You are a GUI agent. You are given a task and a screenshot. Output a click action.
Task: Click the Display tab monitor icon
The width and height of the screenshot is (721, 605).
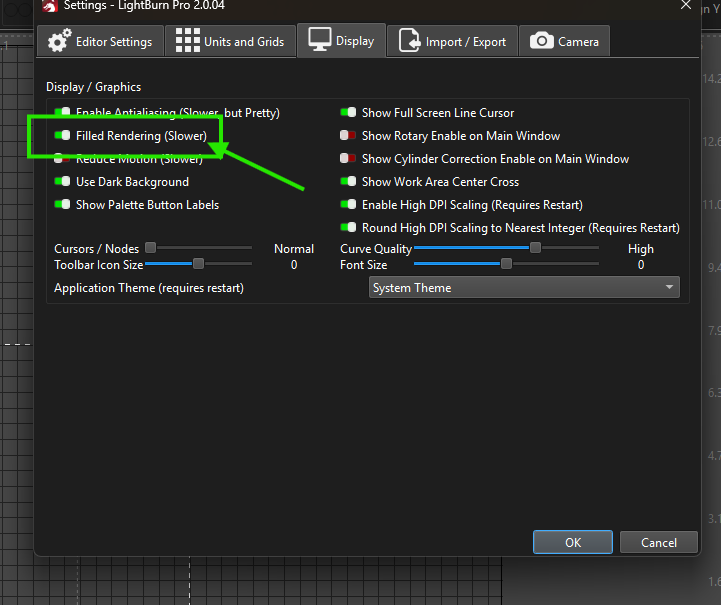click(319, 40)
